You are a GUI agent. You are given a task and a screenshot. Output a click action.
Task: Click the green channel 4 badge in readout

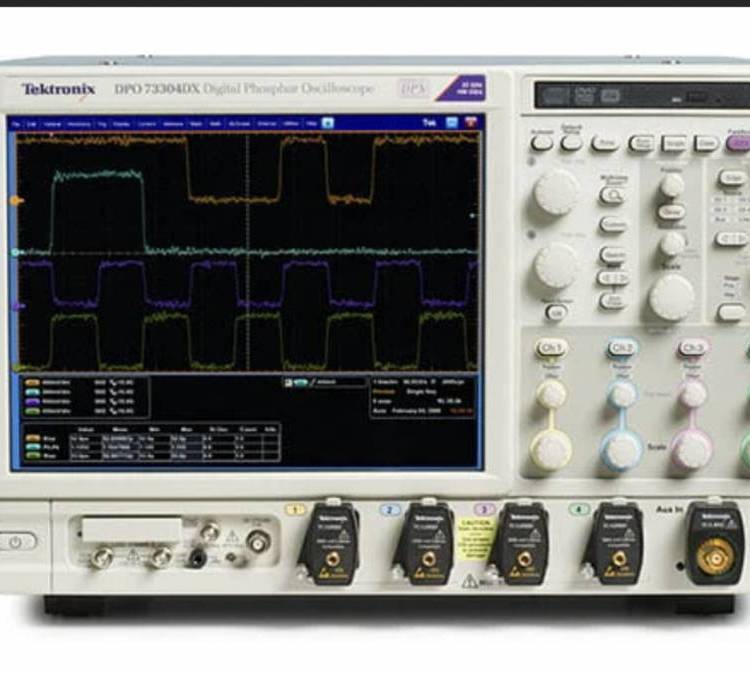point(32,411)
